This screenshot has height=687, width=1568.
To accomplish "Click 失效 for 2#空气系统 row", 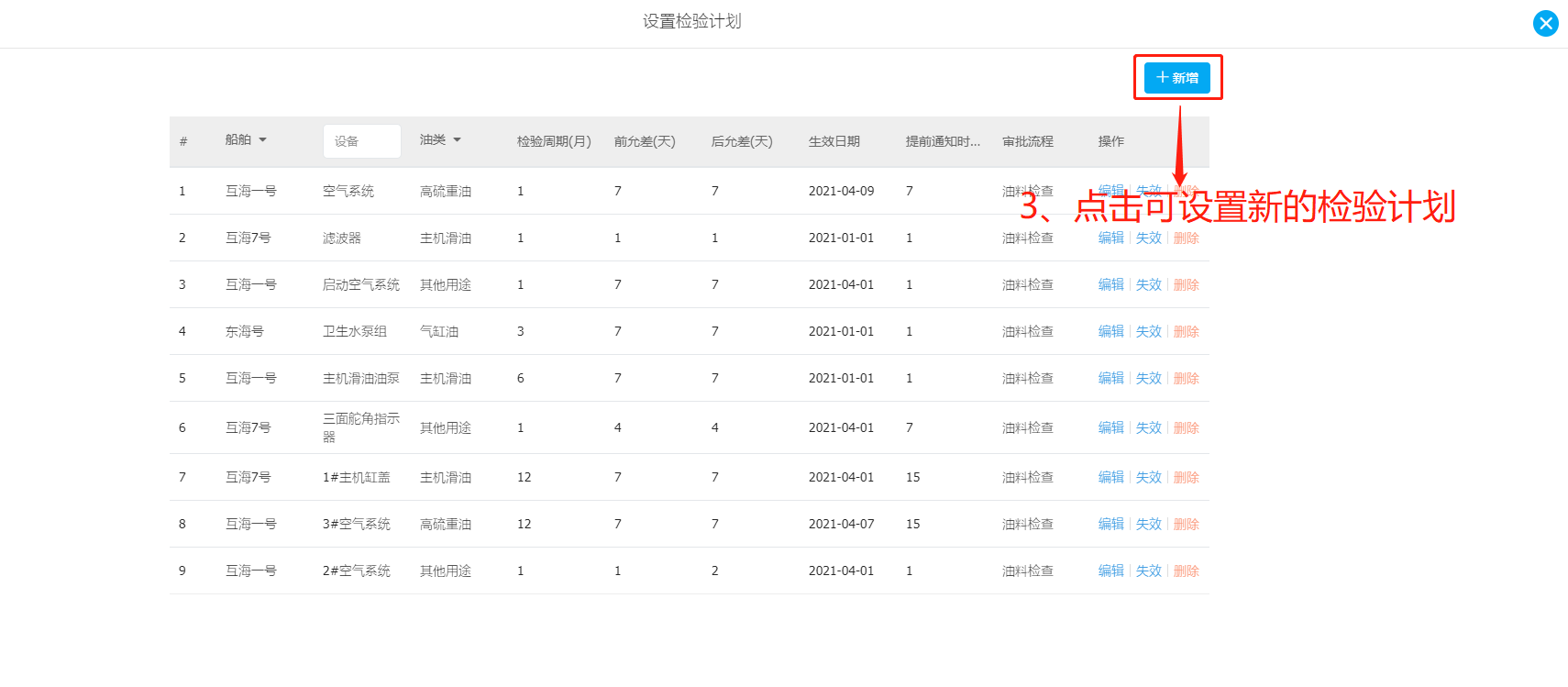I will (x=1148, y=571).
